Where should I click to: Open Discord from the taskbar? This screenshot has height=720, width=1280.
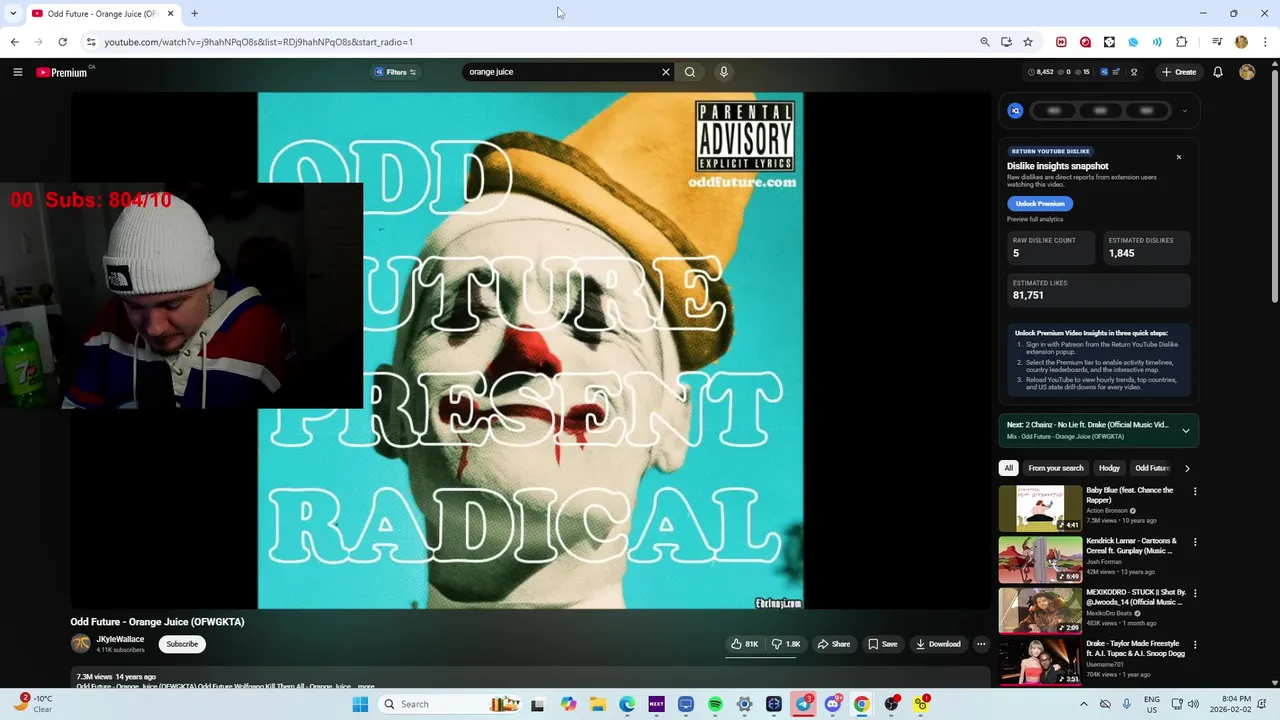[833, 704]
